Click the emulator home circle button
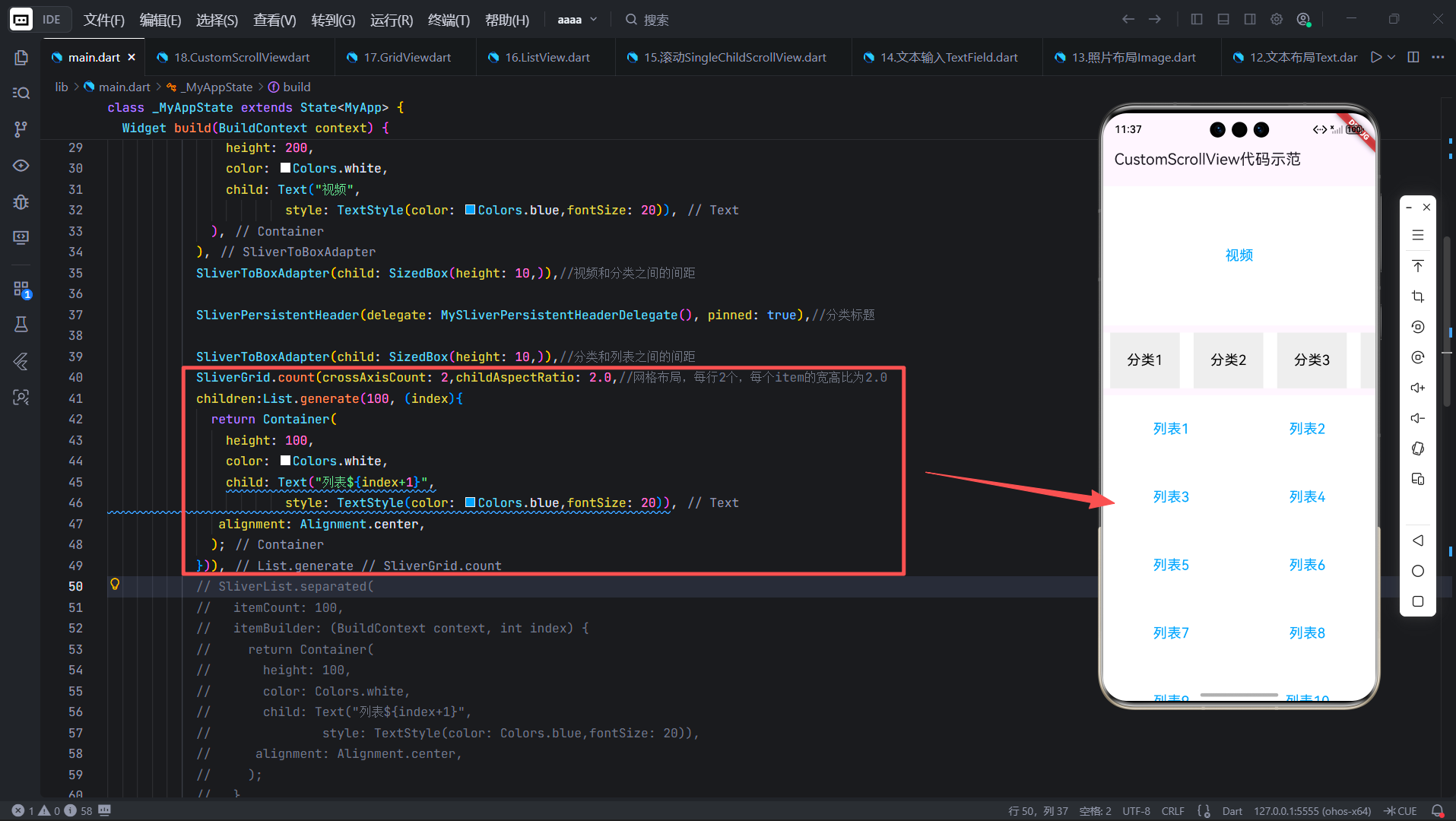Viewport: 1456px width, 821px height. [1417, 571]
